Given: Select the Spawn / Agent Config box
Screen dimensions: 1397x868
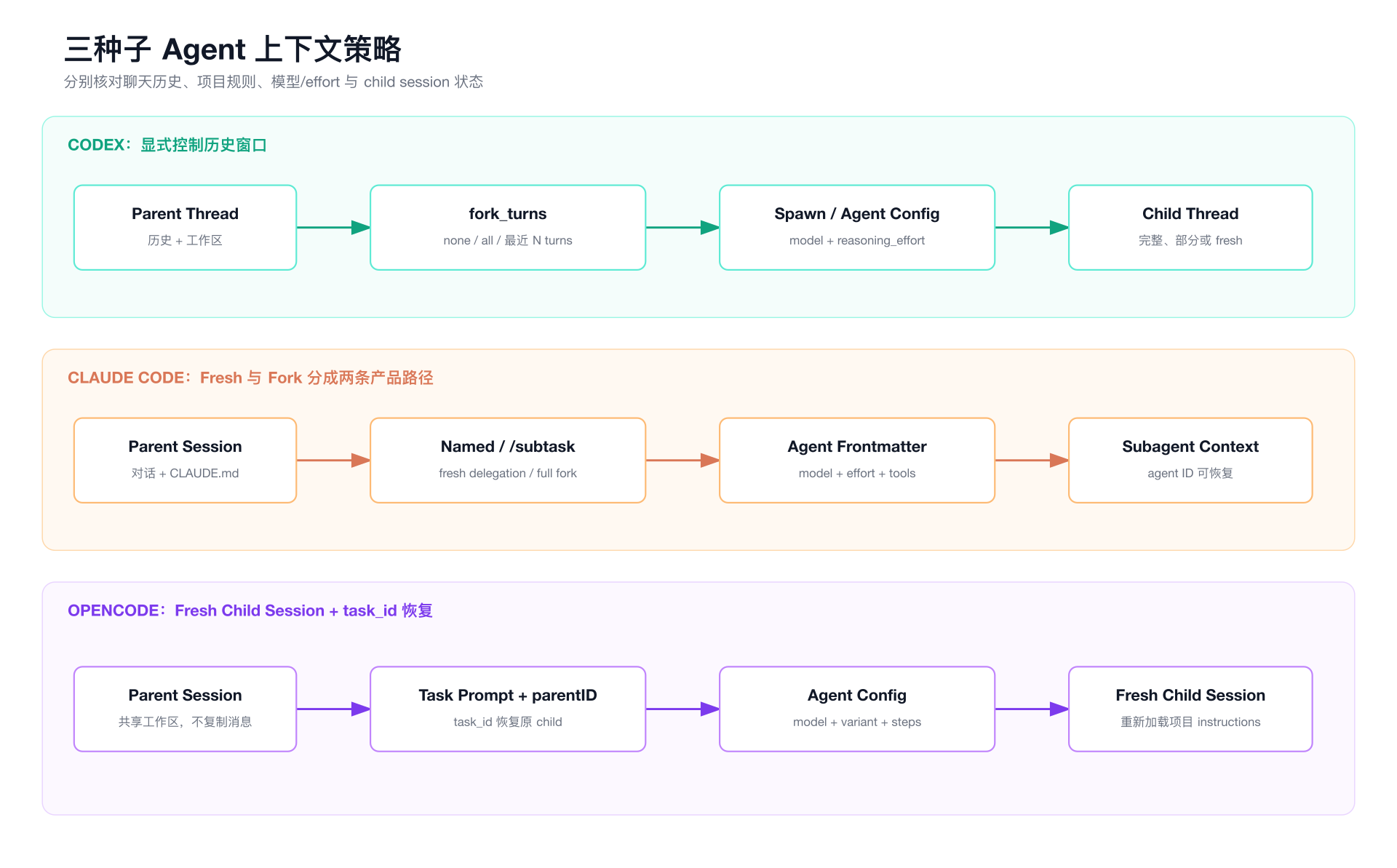Looking at the screenshot, I should [857, 228].
